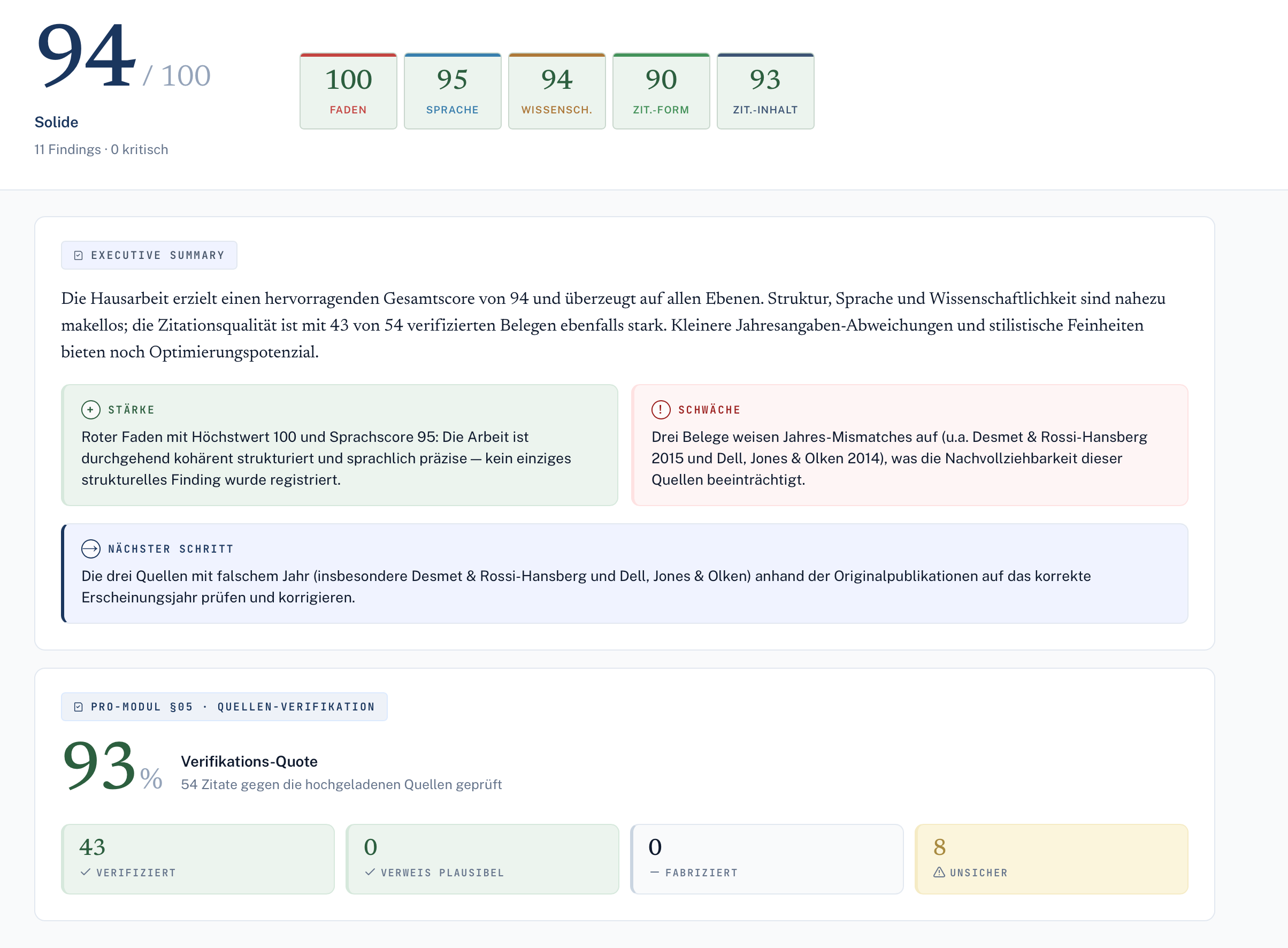Click the Executive Summary checkbox icon
The height and width of the screenshot is (948, 1288).
pos(79,255)
